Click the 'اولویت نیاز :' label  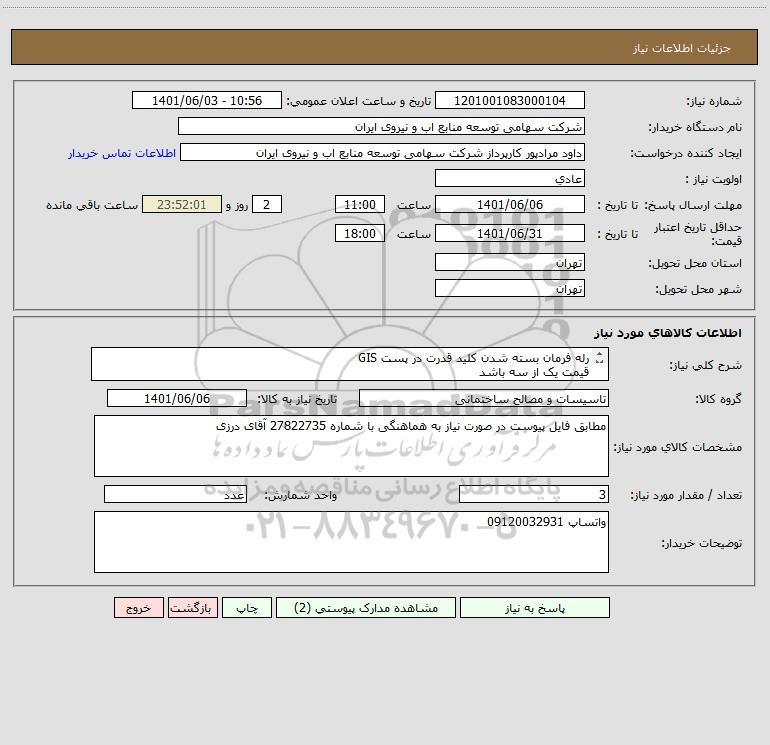[714, 179]
